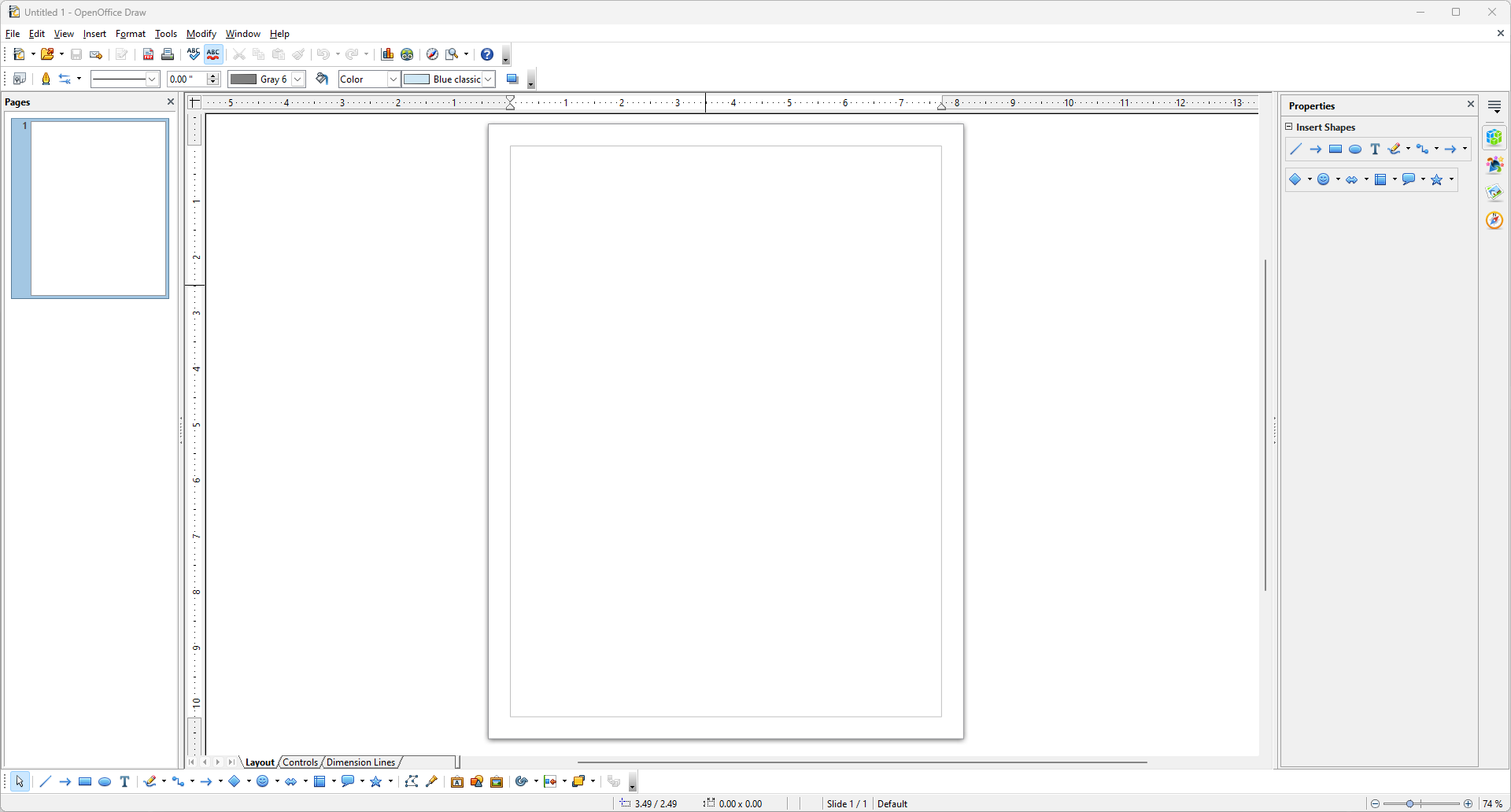Open the line style dropdown
The height and width of the screenshot is (812, 1511).
(151, 79)
